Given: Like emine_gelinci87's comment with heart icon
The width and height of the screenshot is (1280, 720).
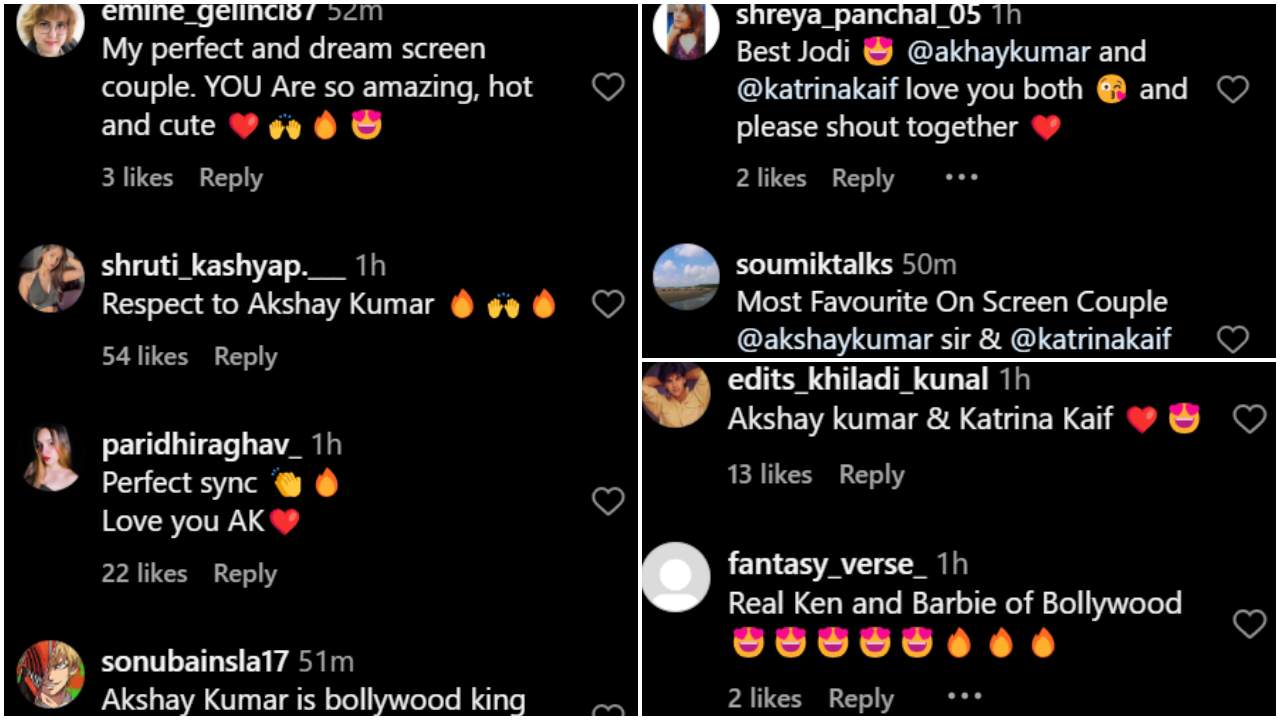Looking at the screenshot, I should [x=608, y=87].
